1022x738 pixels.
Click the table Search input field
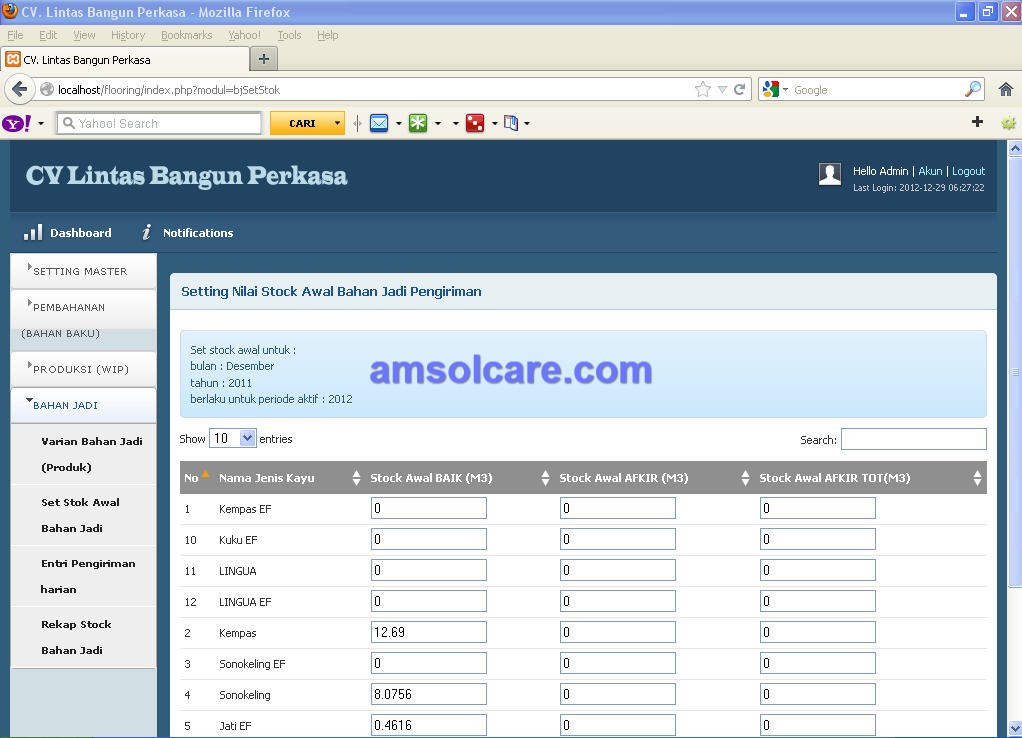914,439
